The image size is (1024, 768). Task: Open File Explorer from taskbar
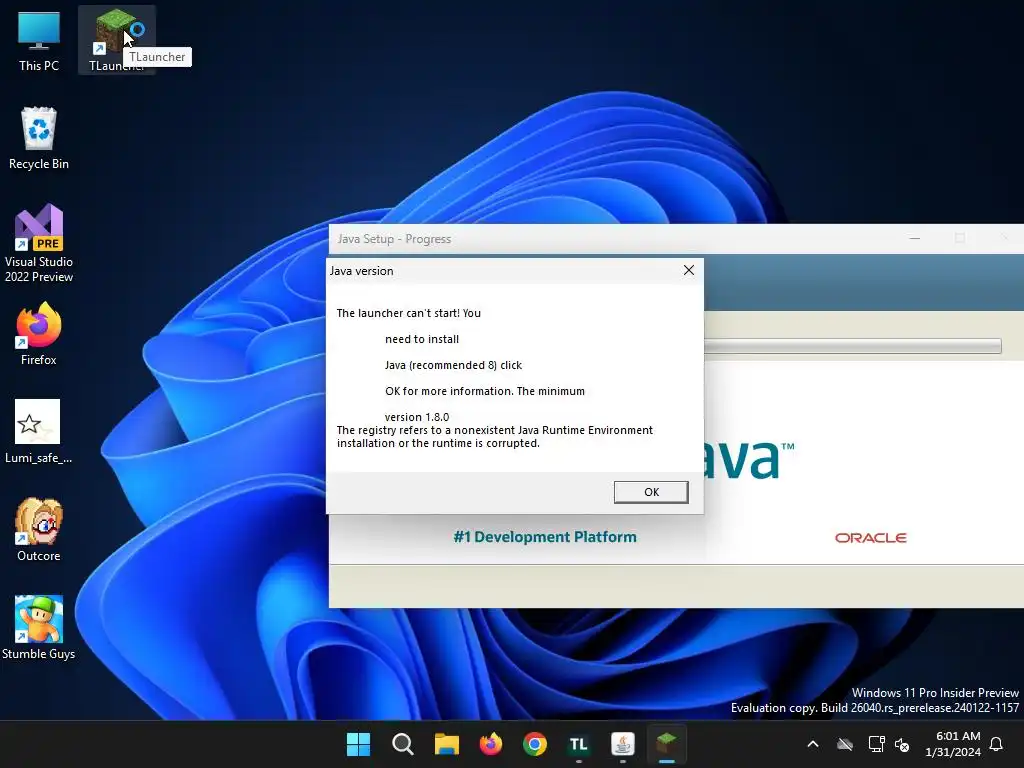(447, 744)
